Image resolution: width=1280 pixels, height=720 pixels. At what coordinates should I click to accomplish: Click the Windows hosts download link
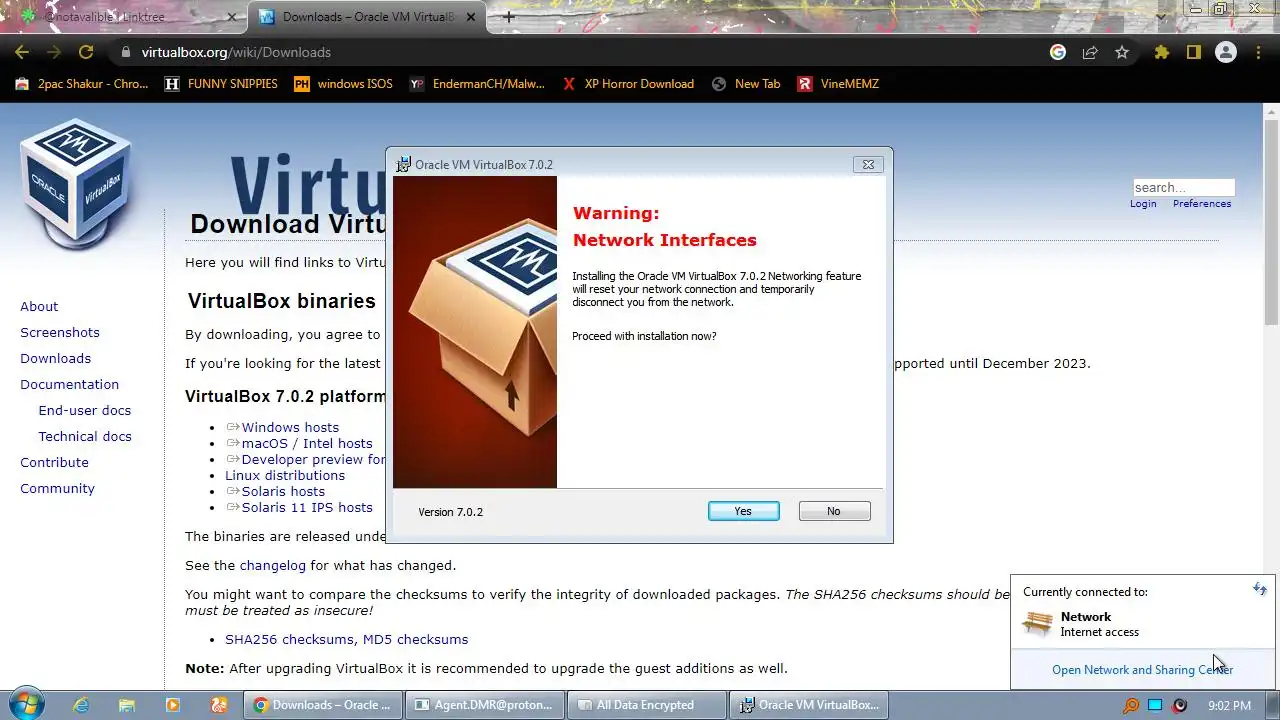[x=290, y=427]
